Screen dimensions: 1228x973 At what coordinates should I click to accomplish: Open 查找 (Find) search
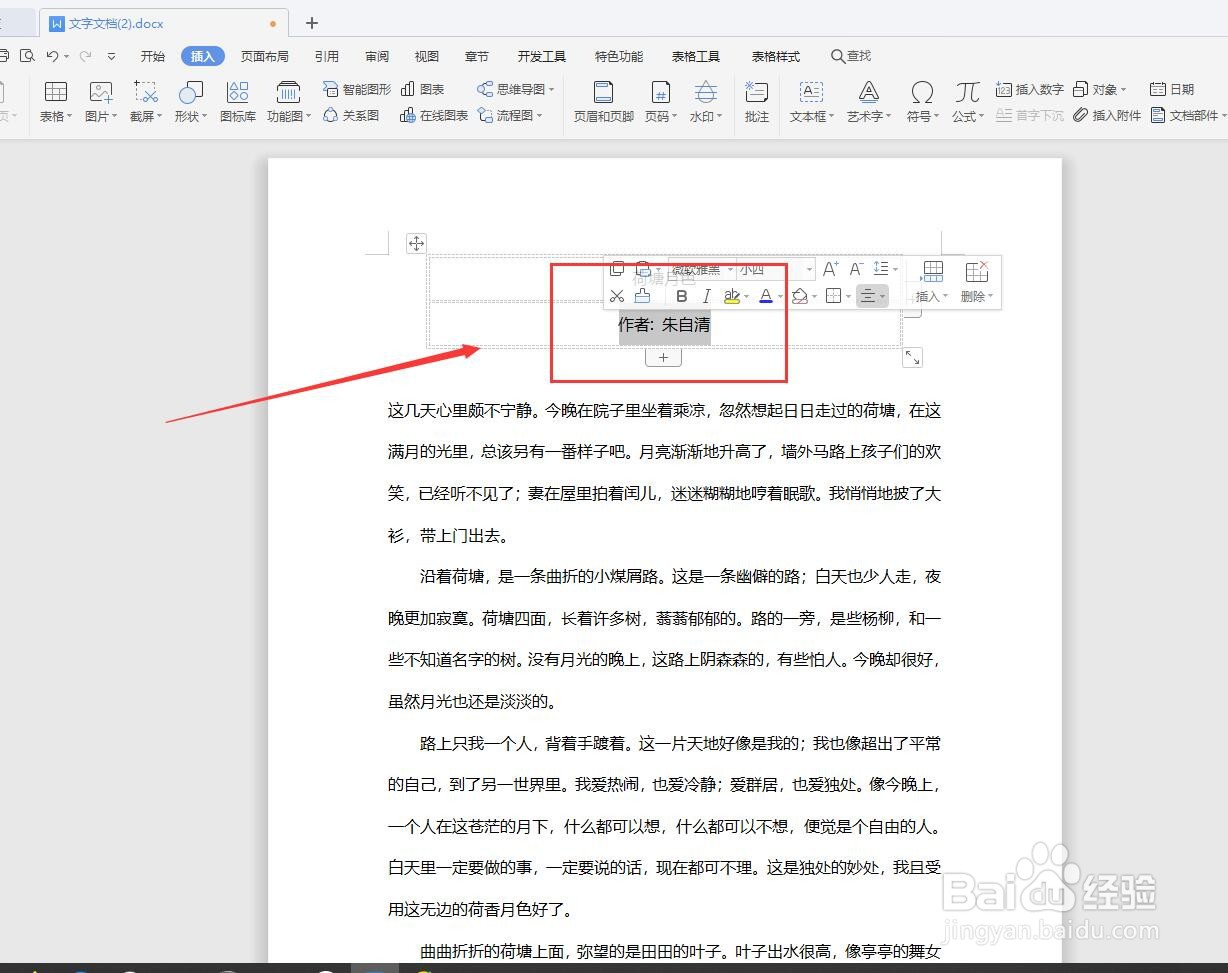point(852,56)
